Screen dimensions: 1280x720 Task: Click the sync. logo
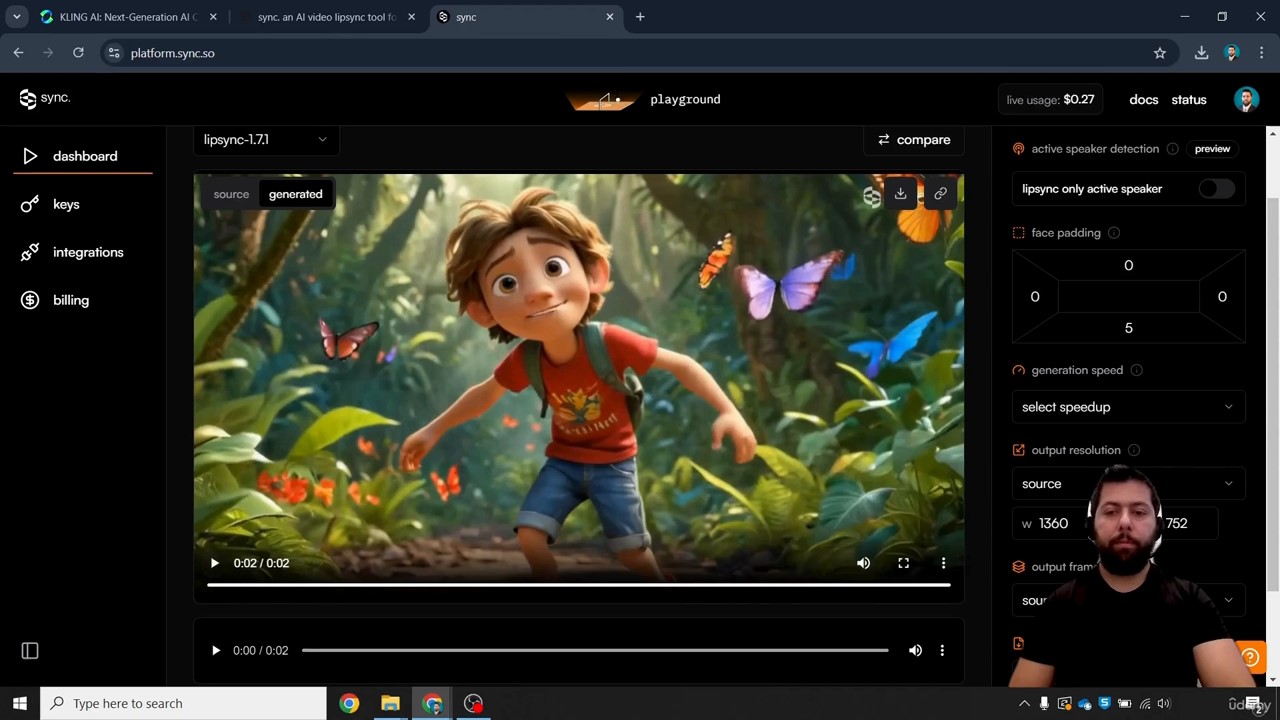(x=45, y=98)
